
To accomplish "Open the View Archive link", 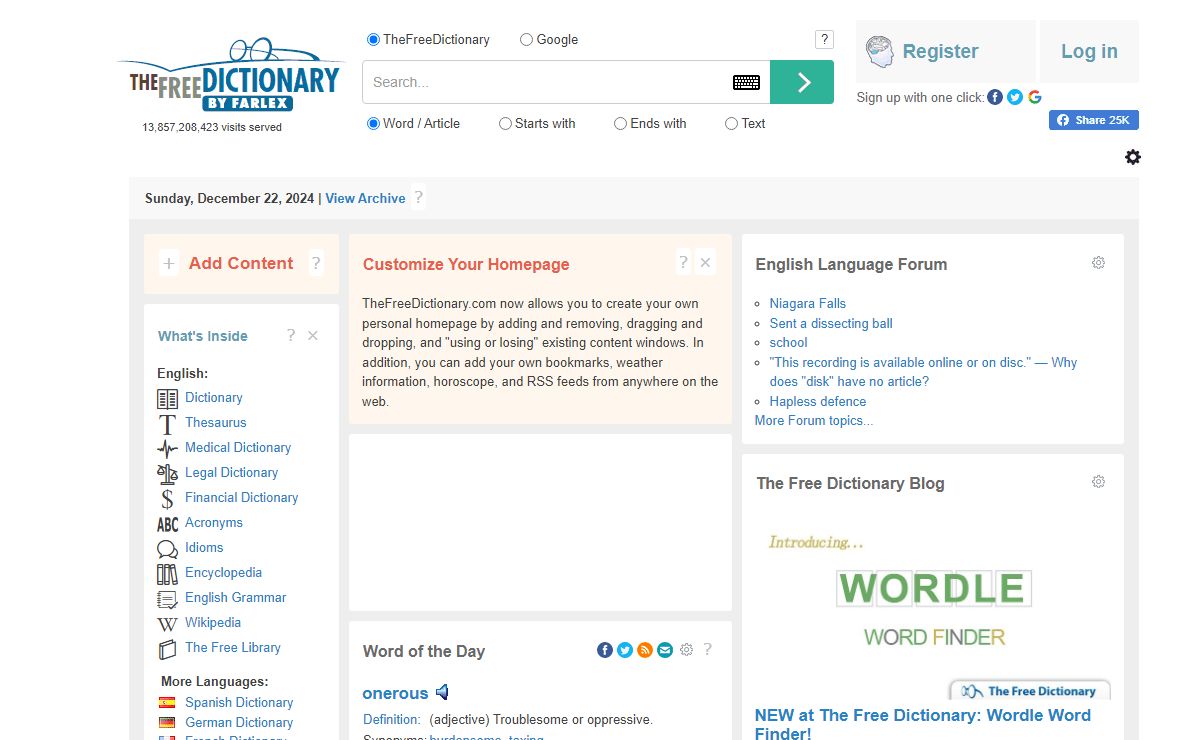I will tap(365, 198).
